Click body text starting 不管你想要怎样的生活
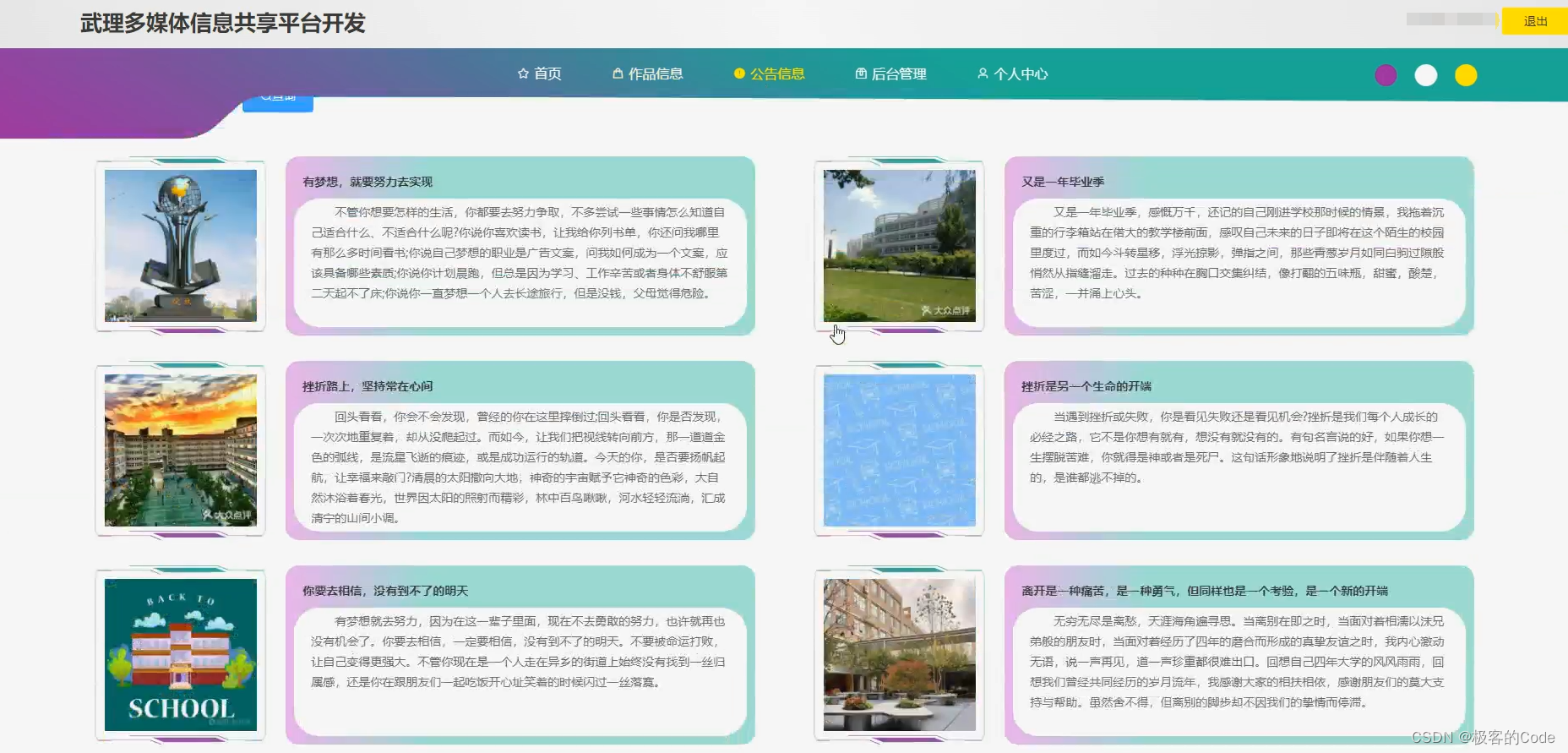The image size is (1568, 753). pos(519,253)
